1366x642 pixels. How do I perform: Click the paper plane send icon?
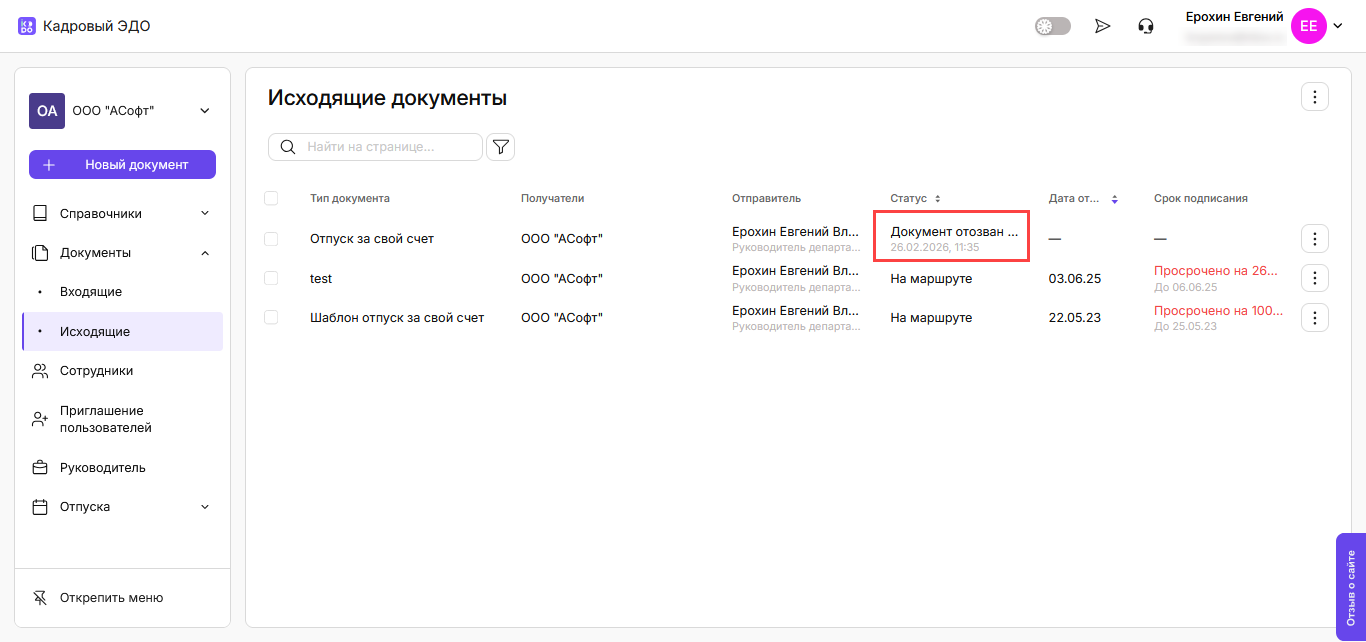1102,27
